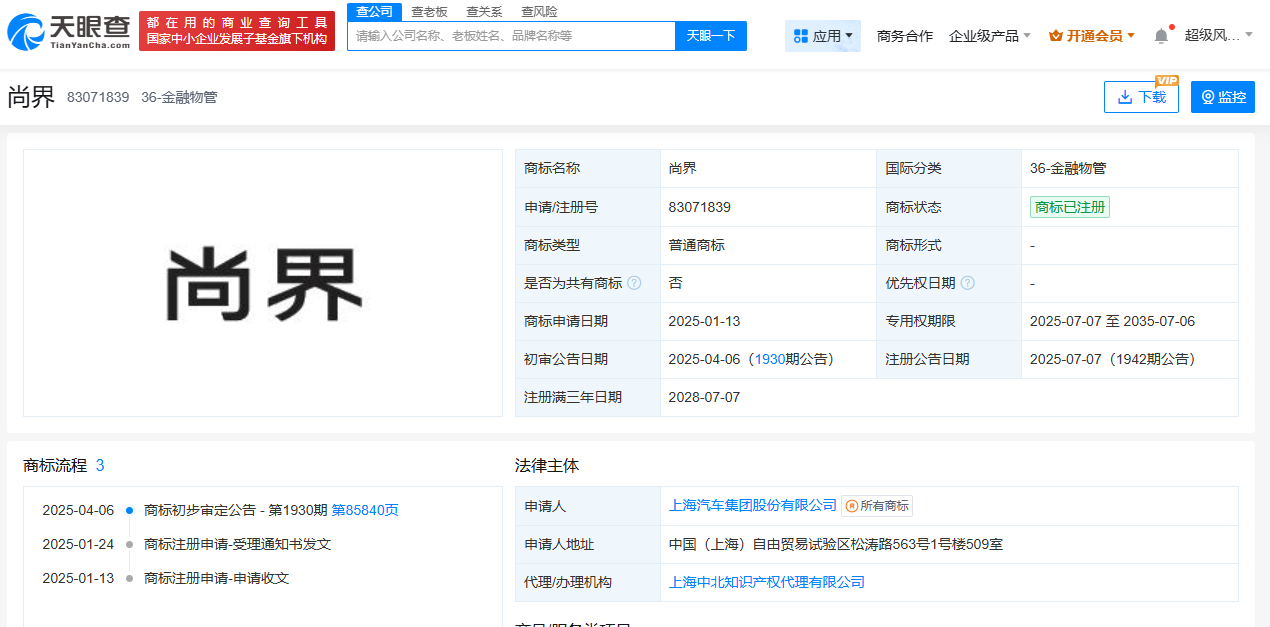The width and height of the screenshot is (1270, 627).
Task: Click the 商务合作 menu item
Action: [904, 34]
